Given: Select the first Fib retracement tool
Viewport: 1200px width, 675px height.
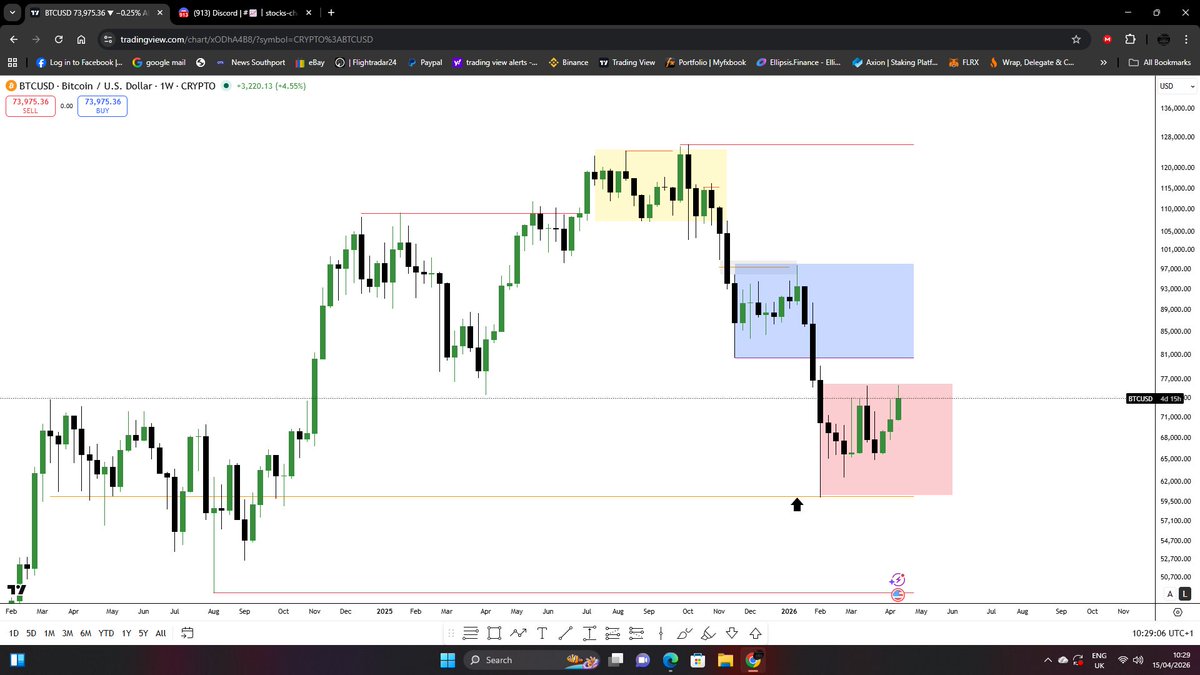Looking at the screenshot, I should (x=612, y=633).
